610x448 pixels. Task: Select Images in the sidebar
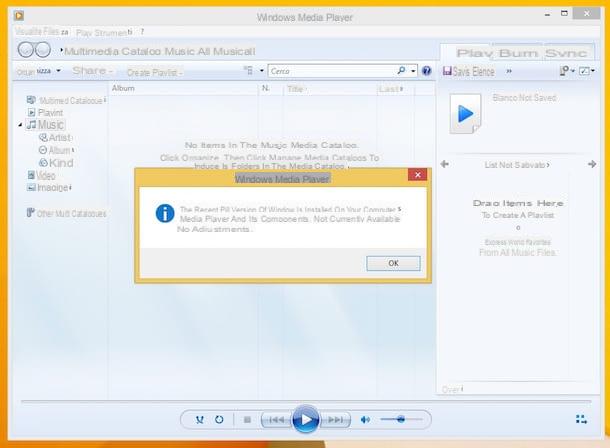(x=49, y=188)
